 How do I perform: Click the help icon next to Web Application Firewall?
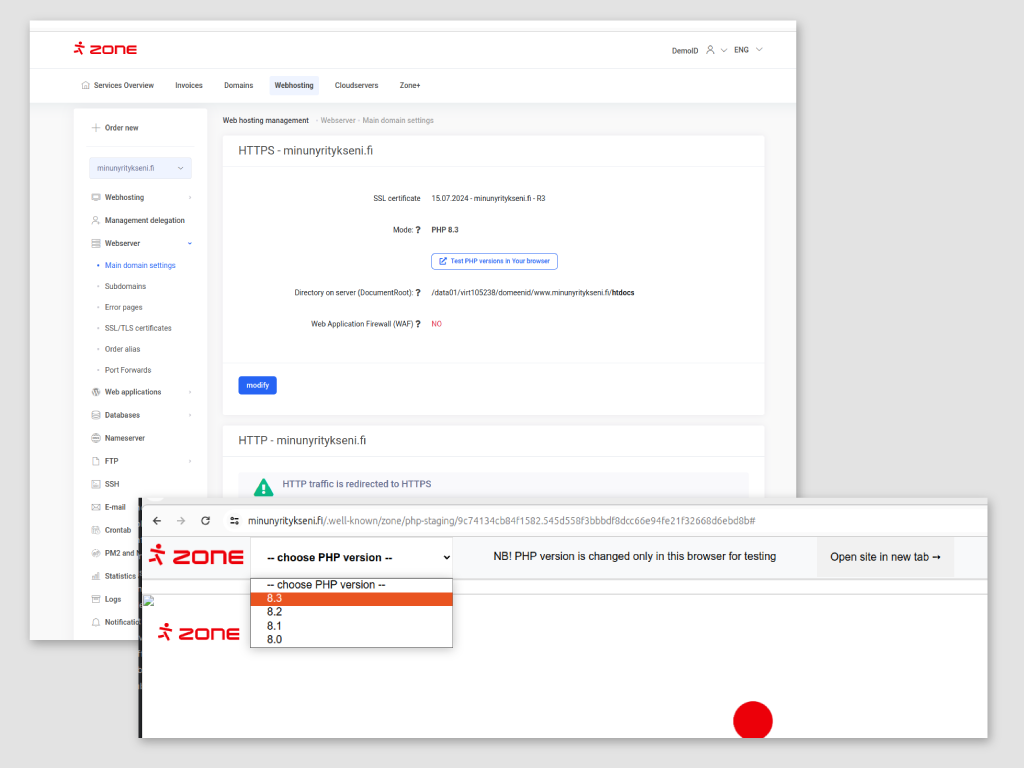[x=418, y=324]
